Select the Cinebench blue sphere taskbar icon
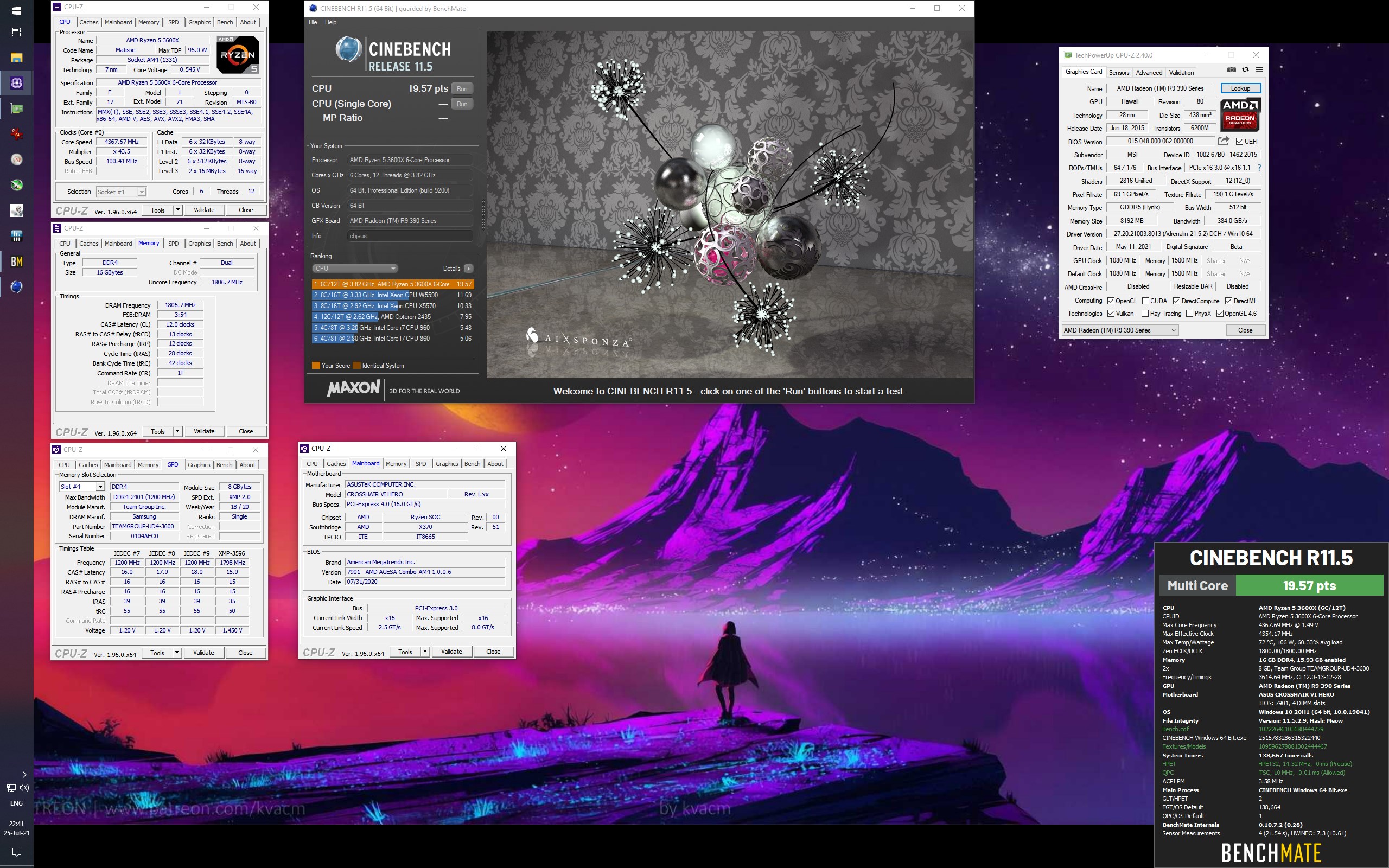 click(17, 286)
